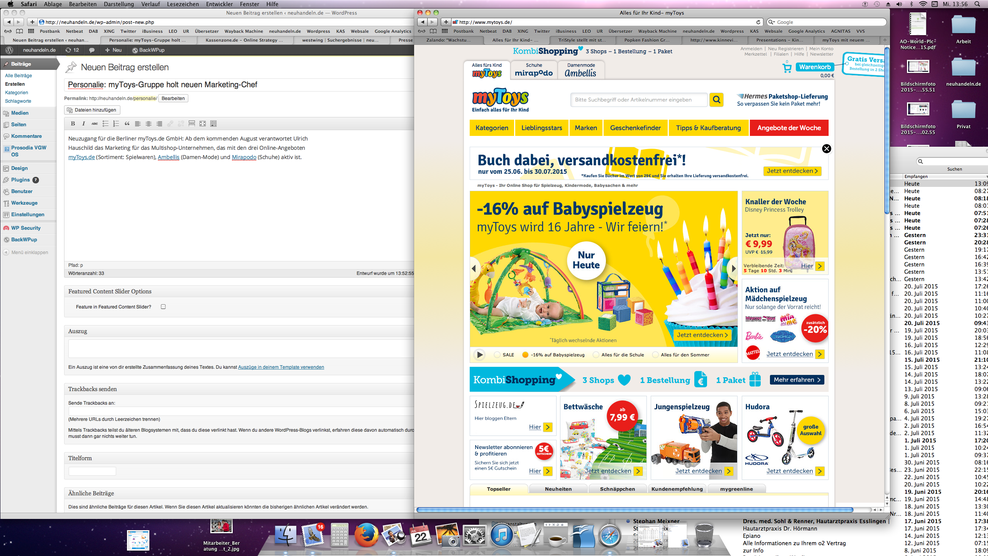The width and height of the screenshot is (988, 556).
Task: Focus the myToys search input field
Action: (x=640, y=100)
